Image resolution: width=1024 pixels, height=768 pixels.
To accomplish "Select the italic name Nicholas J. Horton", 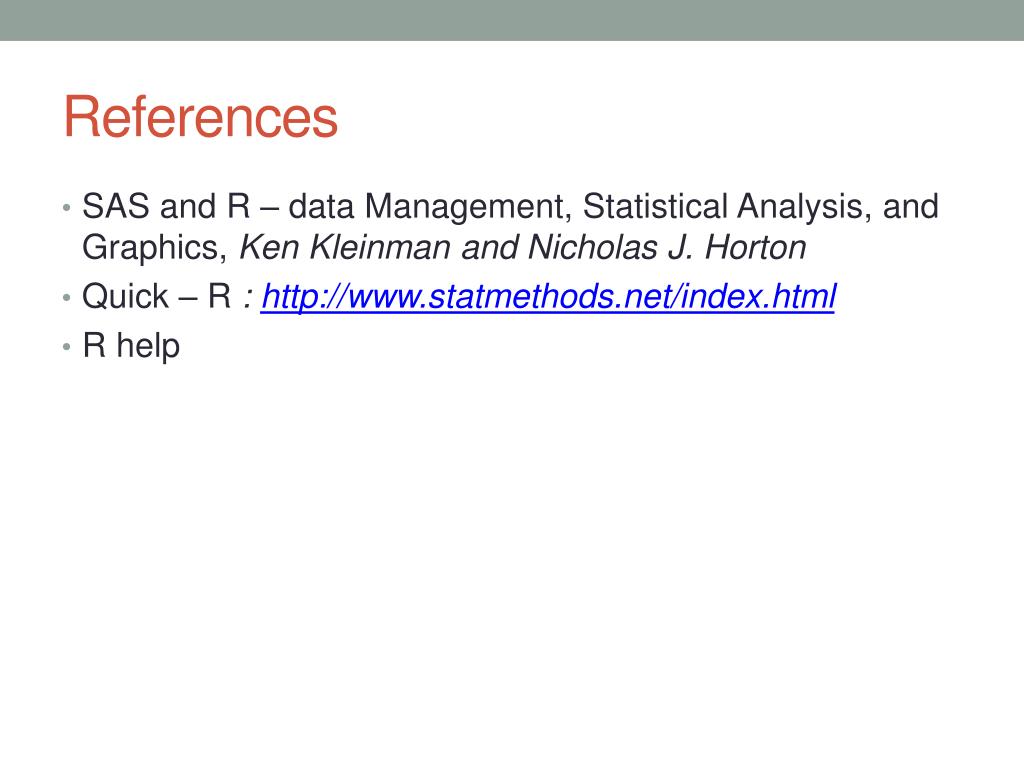I will click(x=667, y=248).
